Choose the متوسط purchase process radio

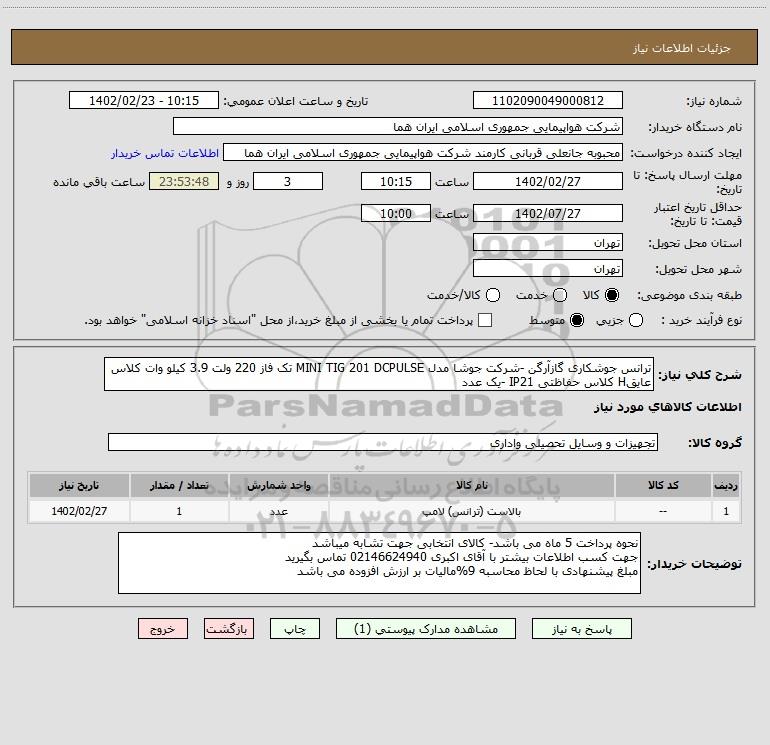[x=577, y=320]
